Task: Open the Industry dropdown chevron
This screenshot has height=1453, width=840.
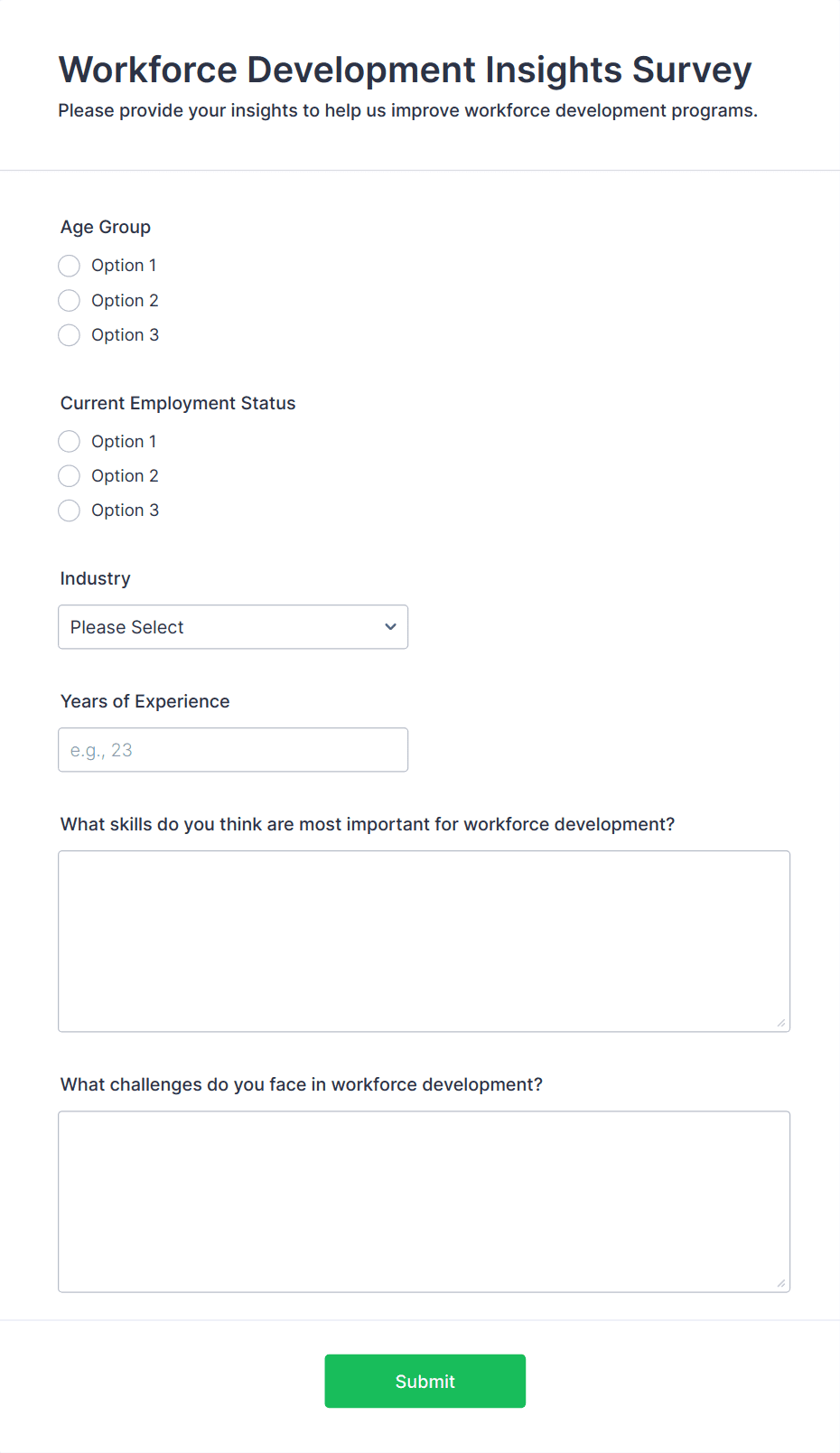Action: pyautogui.click(x=389, y=626)
